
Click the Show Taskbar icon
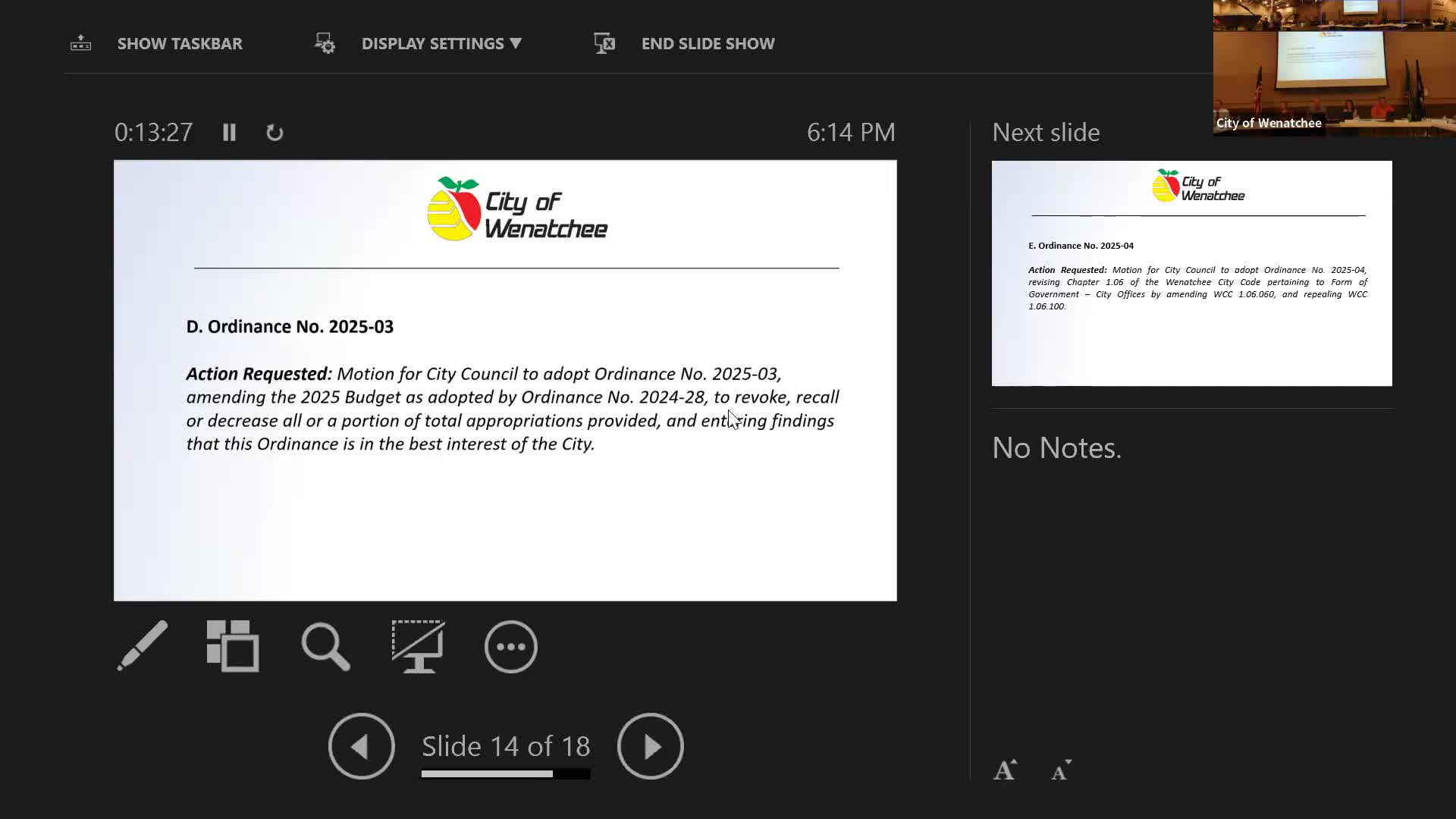click(80, 43)
